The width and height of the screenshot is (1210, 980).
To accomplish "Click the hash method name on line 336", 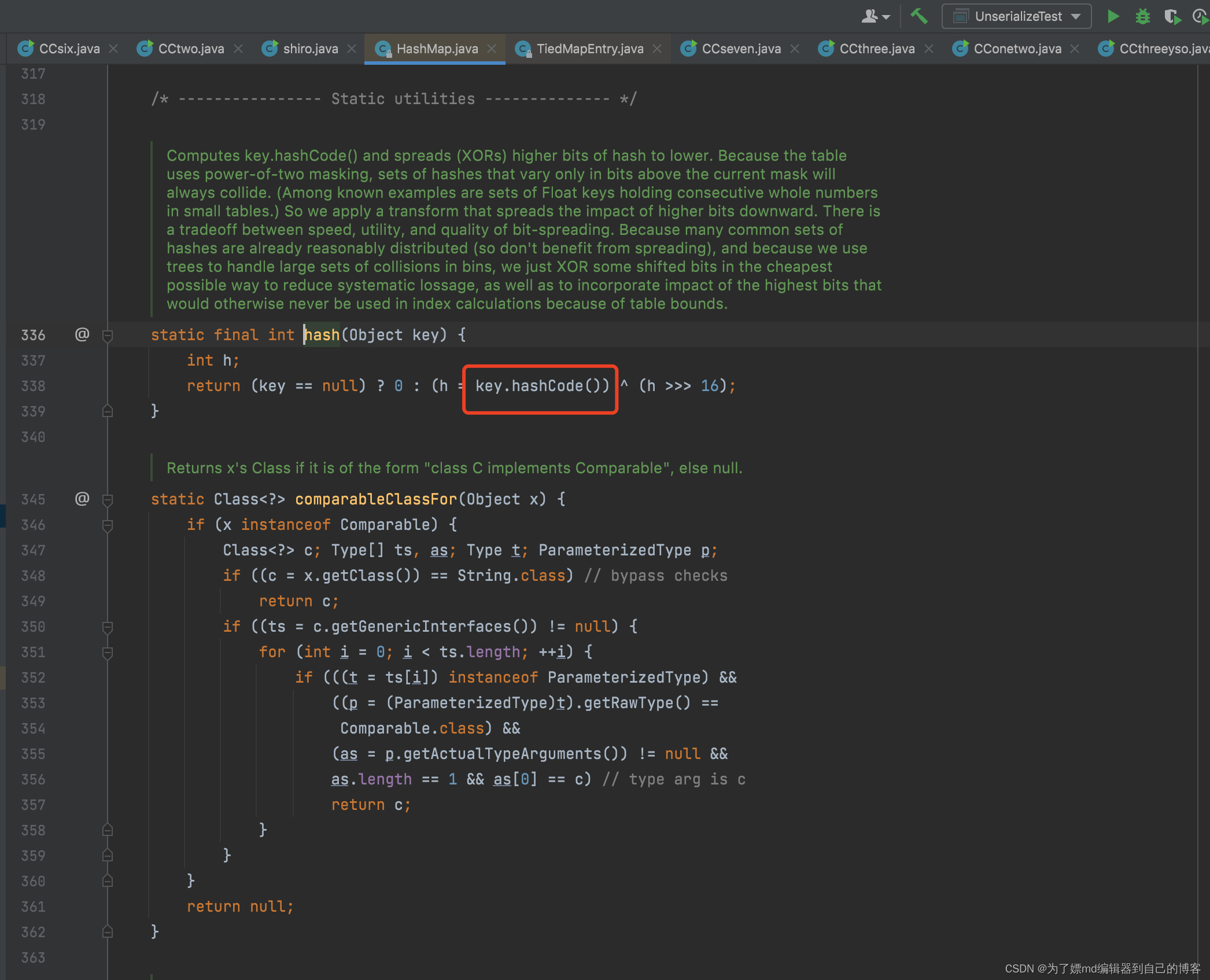I will point(322,335).
